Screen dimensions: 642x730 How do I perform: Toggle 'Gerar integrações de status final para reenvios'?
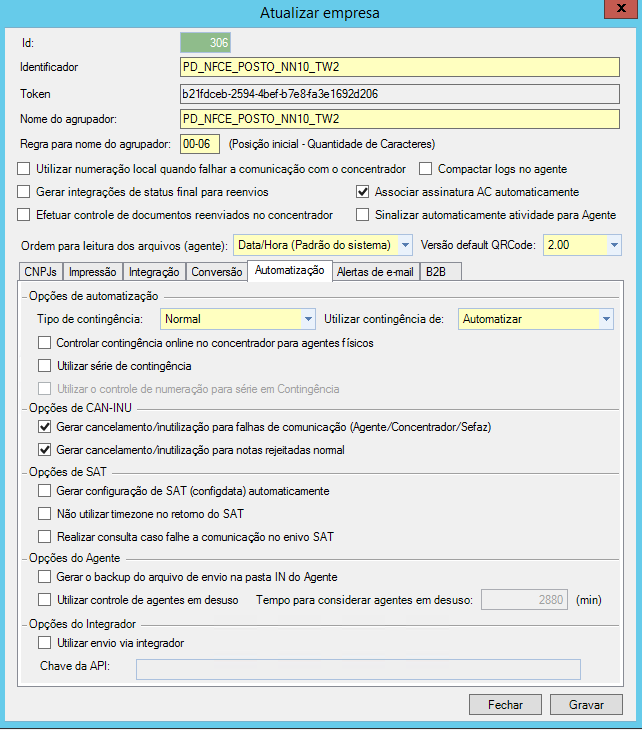pyautogui.click(x=25, y=192)
